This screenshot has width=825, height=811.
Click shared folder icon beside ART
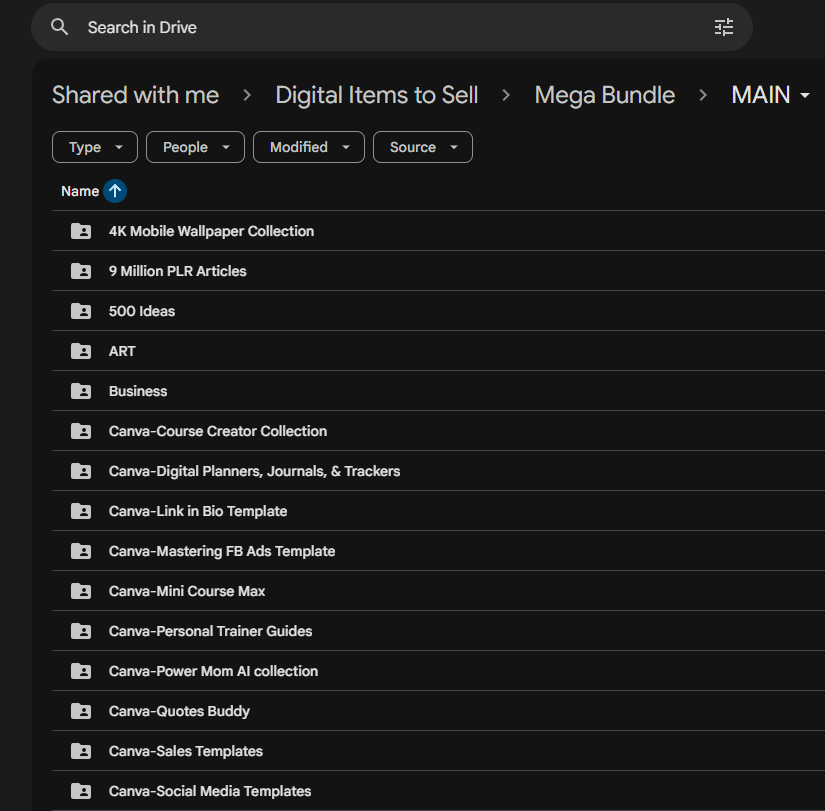click(81, 351)
